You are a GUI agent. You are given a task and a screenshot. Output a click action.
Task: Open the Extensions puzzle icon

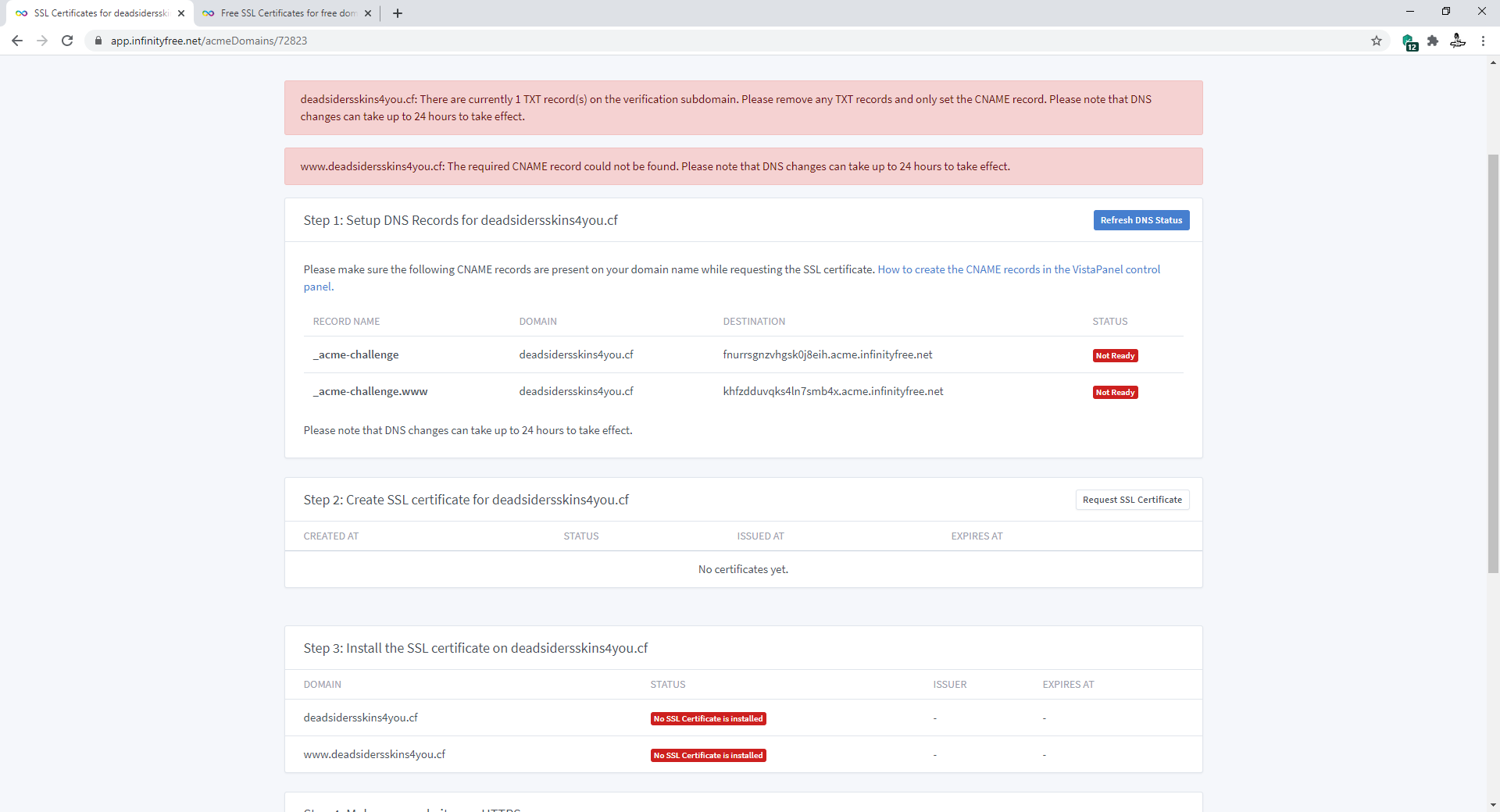(1433, 41)
